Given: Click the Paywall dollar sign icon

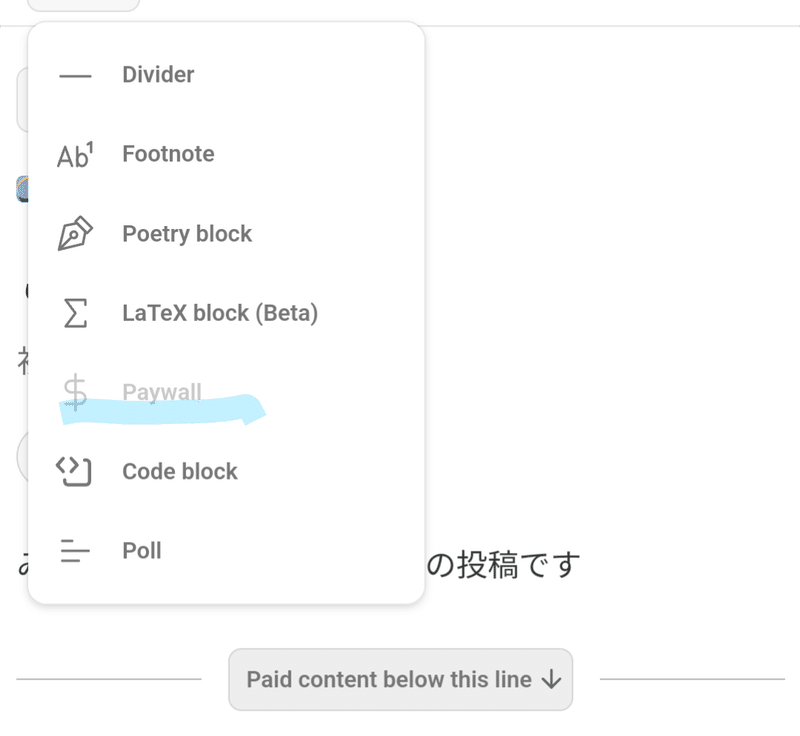Looking at the screenshot, I should (x=75, y=392).
